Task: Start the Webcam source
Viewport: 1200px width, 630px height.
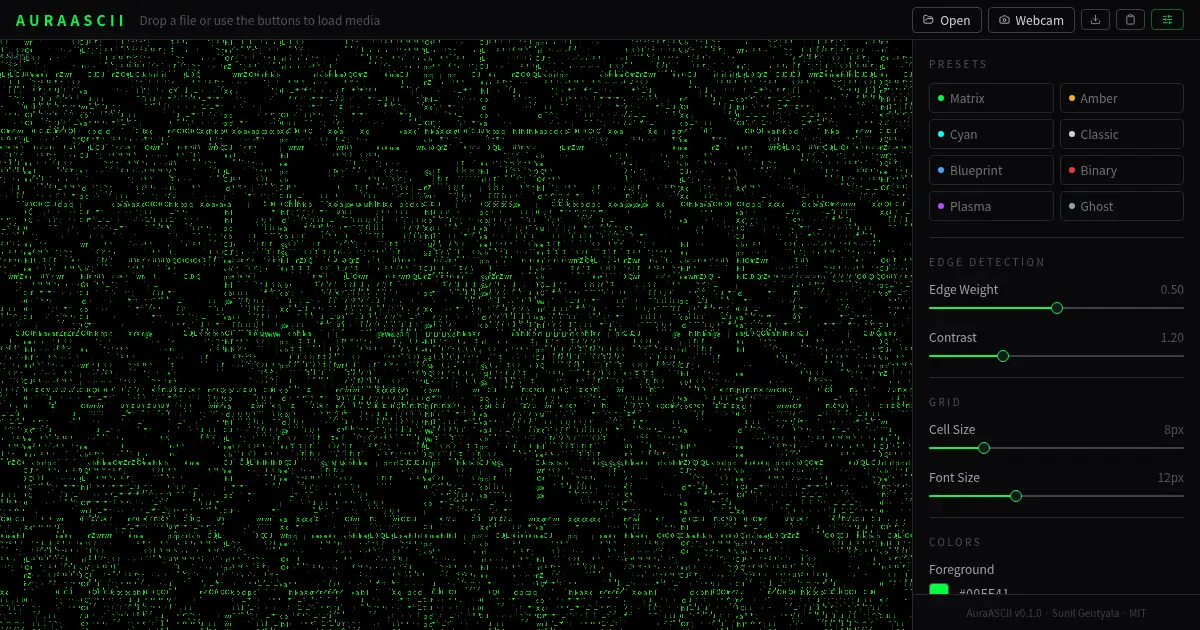Action: (1031, 20)
